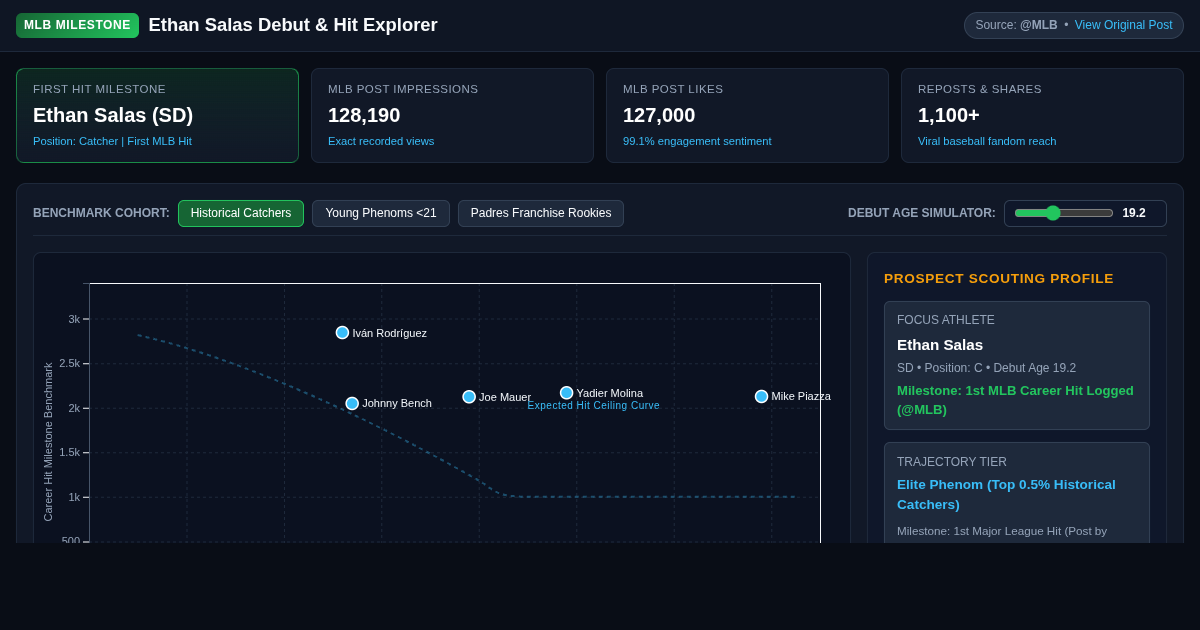Viewport: 1200px width, 630px height.
Task: Open the MLB Post Likes card
Action: pyautogui.click(x=747, y=115)
